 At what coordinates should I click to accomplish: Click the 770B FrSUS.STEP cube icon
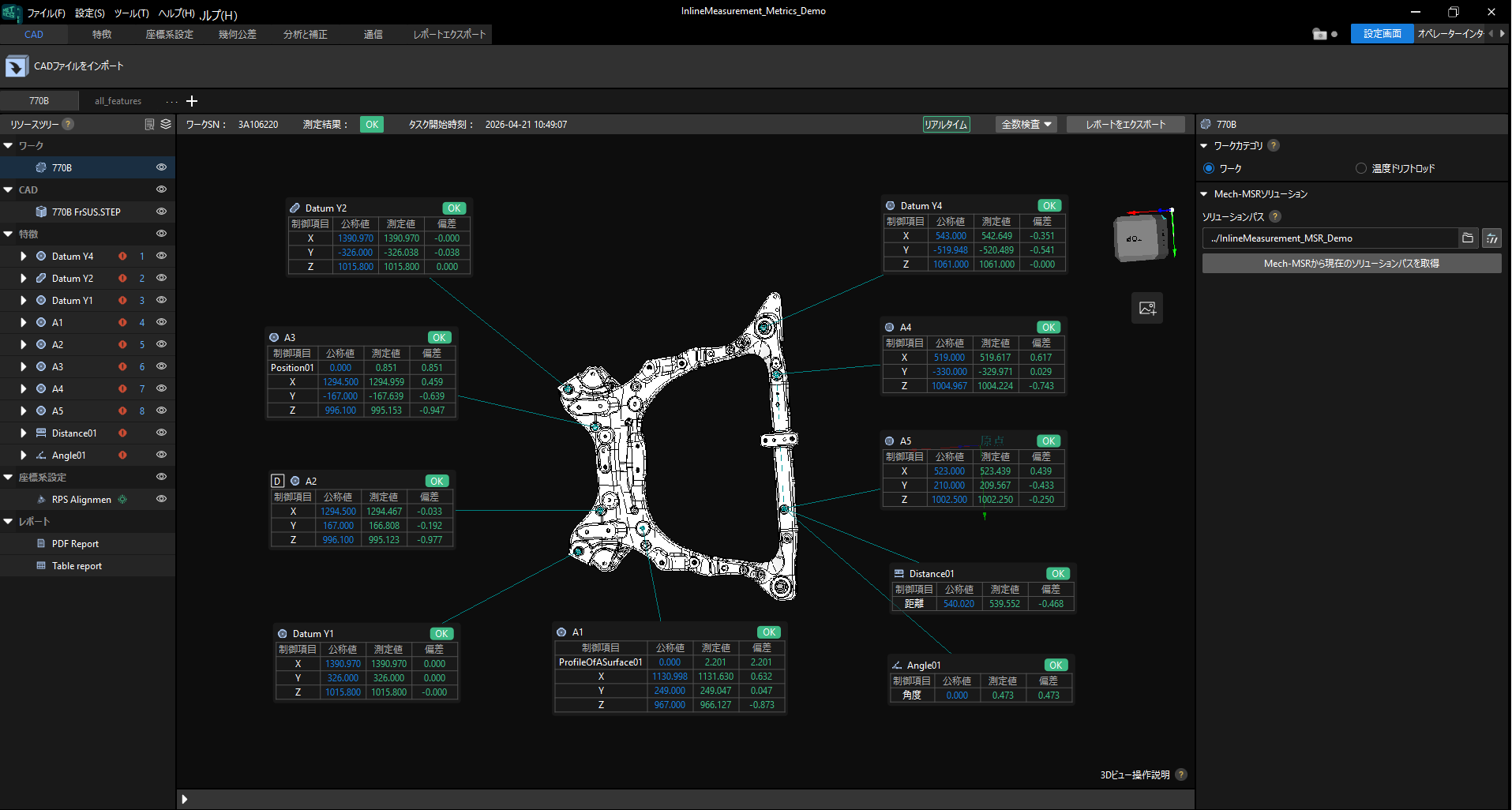(41, 212)
